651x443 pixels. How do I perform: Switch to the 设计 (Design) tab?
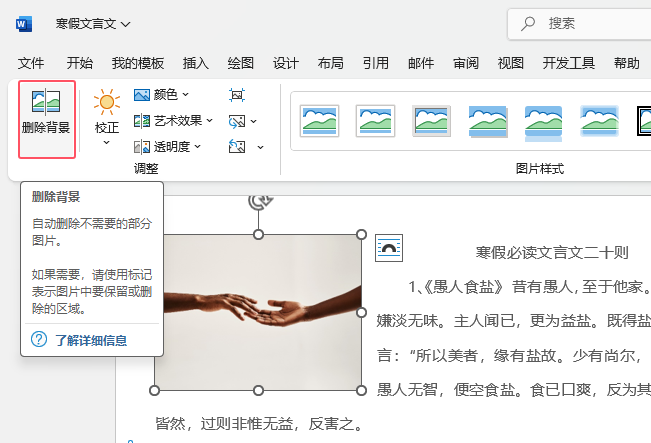[x=286, y=63]
